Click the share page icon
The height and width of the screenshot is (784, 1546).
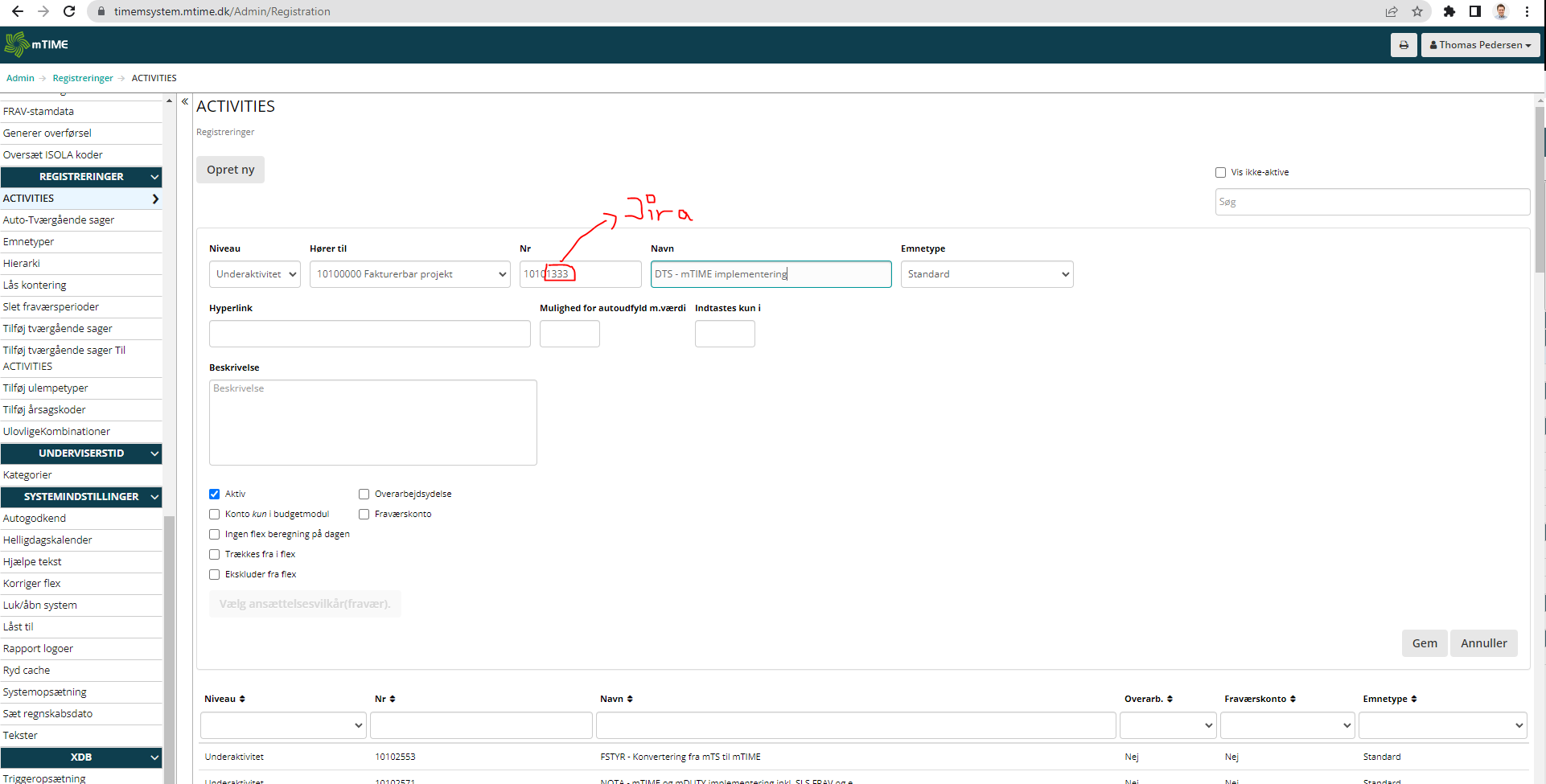point(1392,11)
